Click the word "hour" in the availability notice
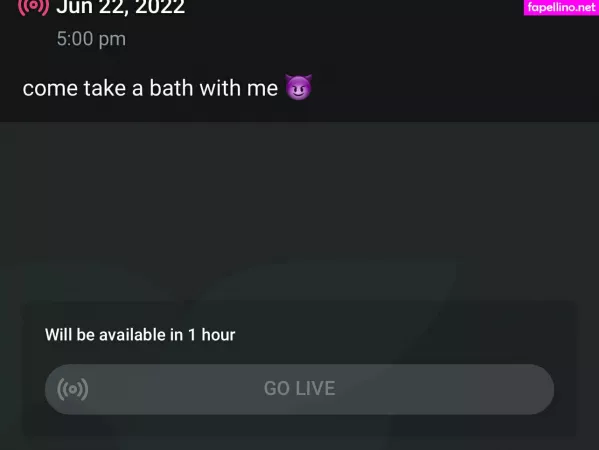Image resolution: width=599 pixels, height=450 pixels. [218, 335]
